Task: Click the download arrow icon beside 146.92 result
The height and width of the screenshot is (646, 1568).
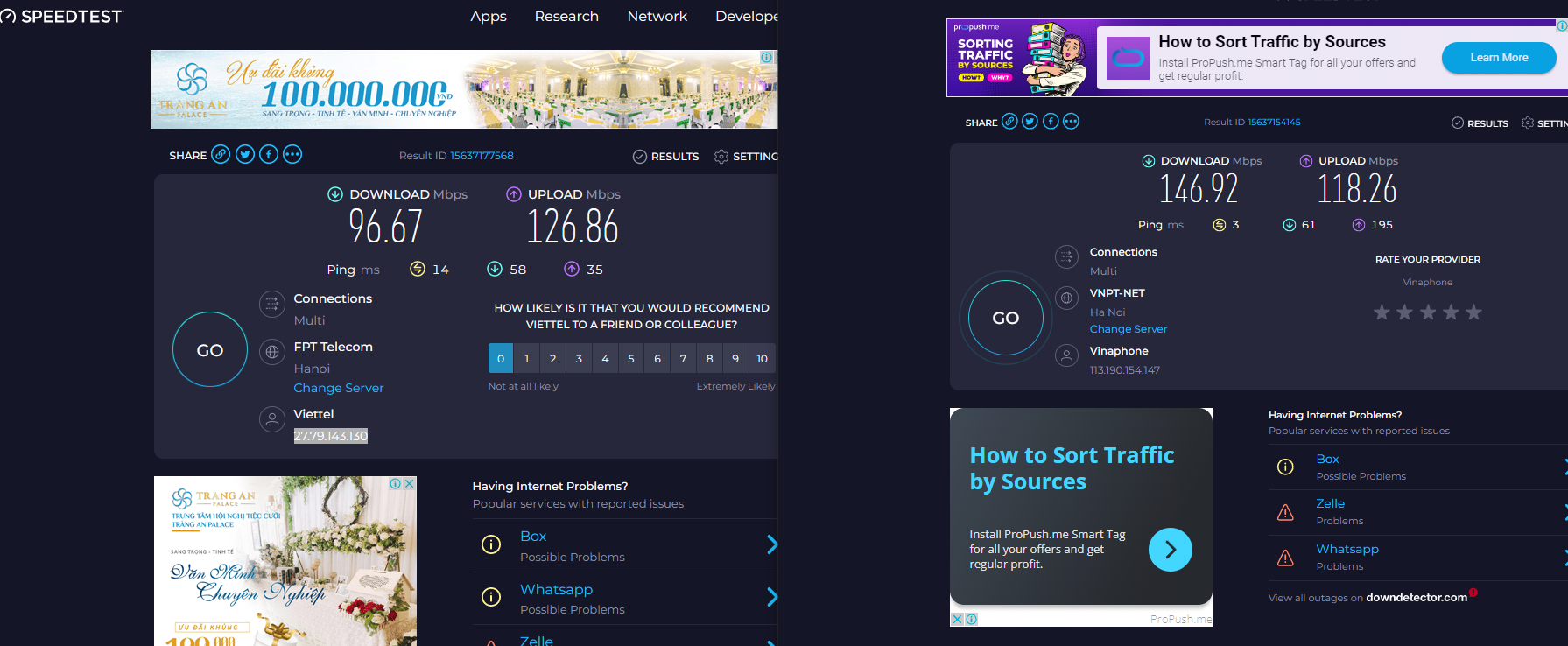Action: (x=1149, y=161)
